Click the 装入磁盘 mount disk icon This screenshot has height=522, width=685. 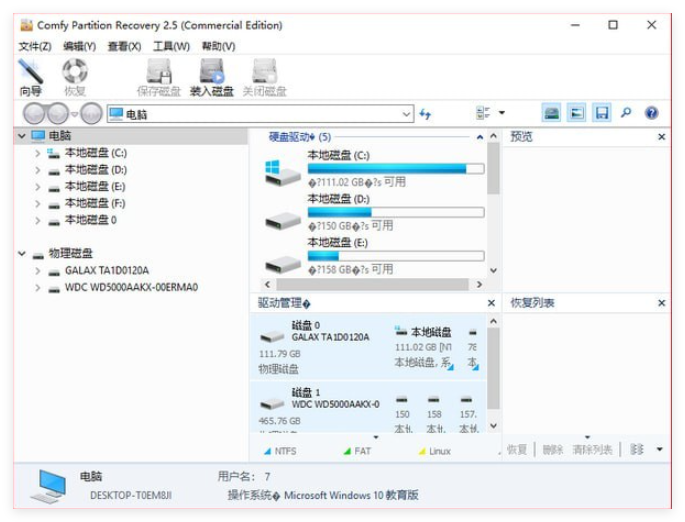coord(211,77)
